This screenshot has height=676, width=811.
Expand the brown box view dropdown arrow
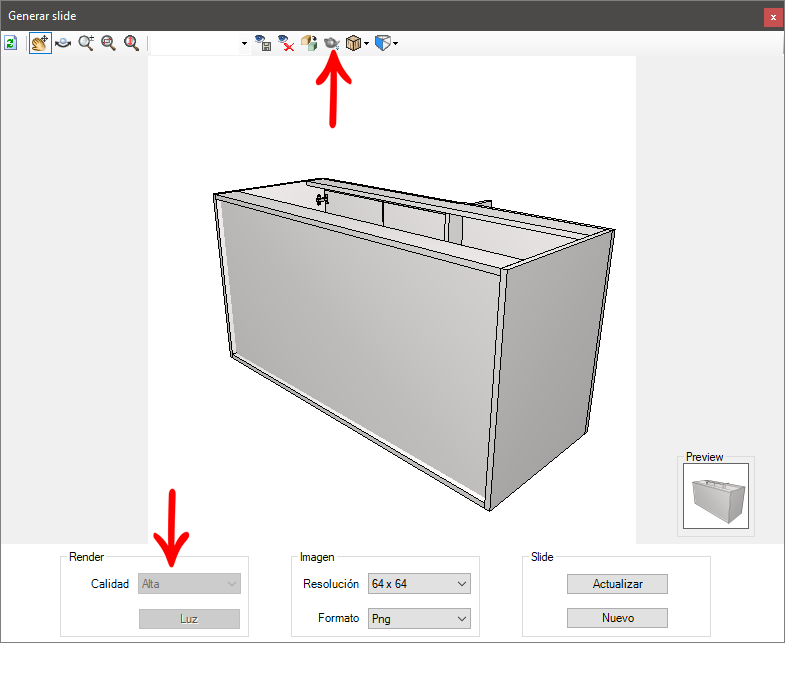pyautogui.click(x=367, y=44)
